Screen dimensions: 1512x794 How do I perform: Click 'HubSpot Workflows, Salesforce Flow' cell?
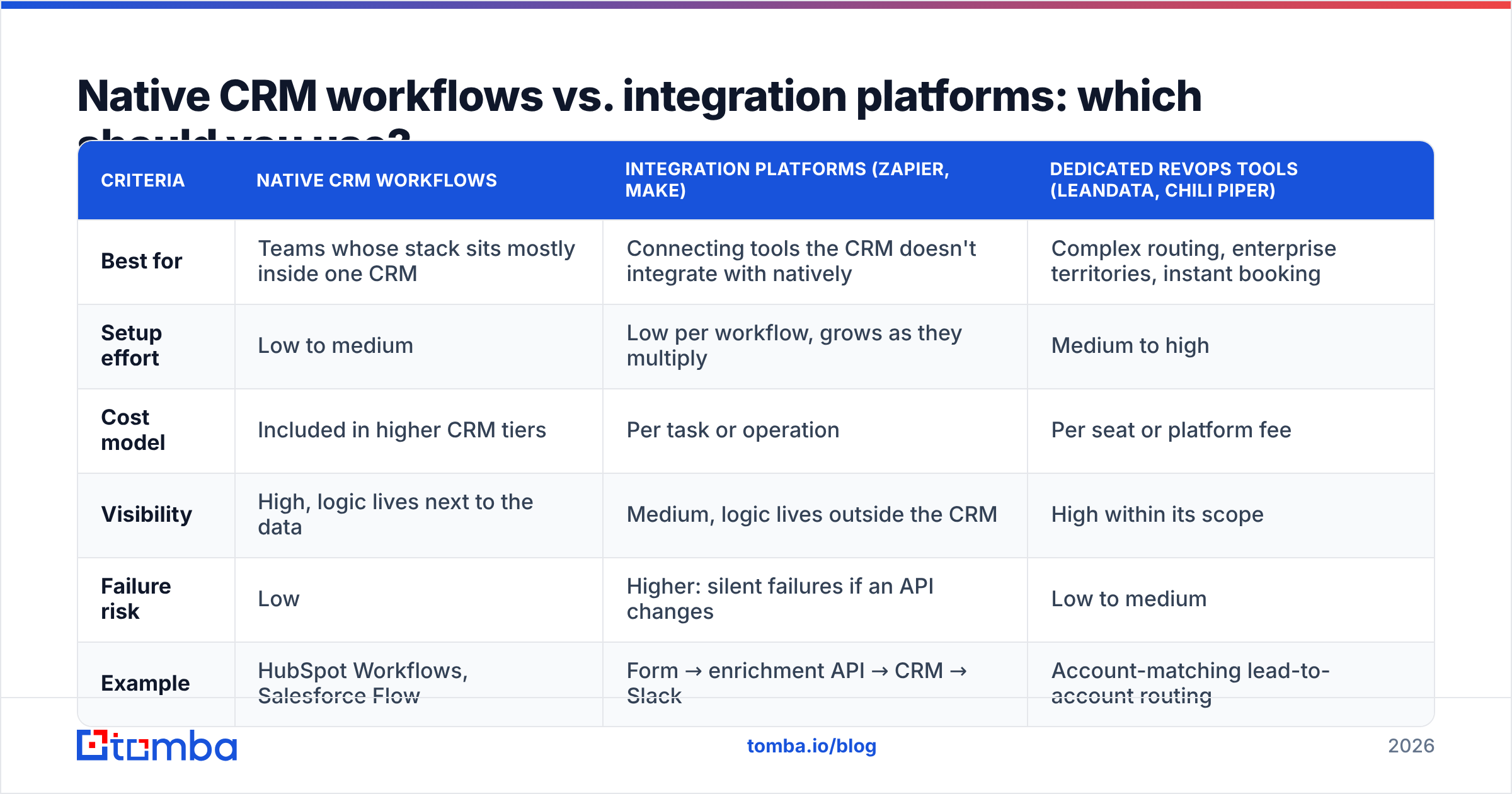pos(363,683)
